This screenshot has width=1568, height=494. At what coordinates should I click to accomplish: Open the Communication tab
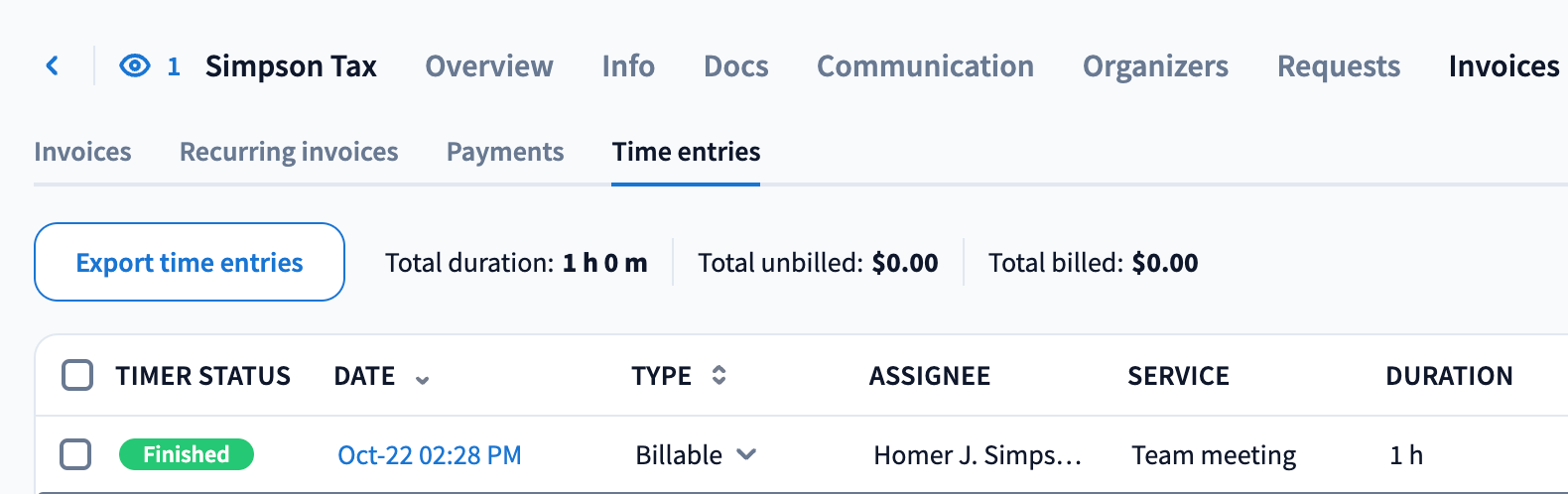coord(925,66)
